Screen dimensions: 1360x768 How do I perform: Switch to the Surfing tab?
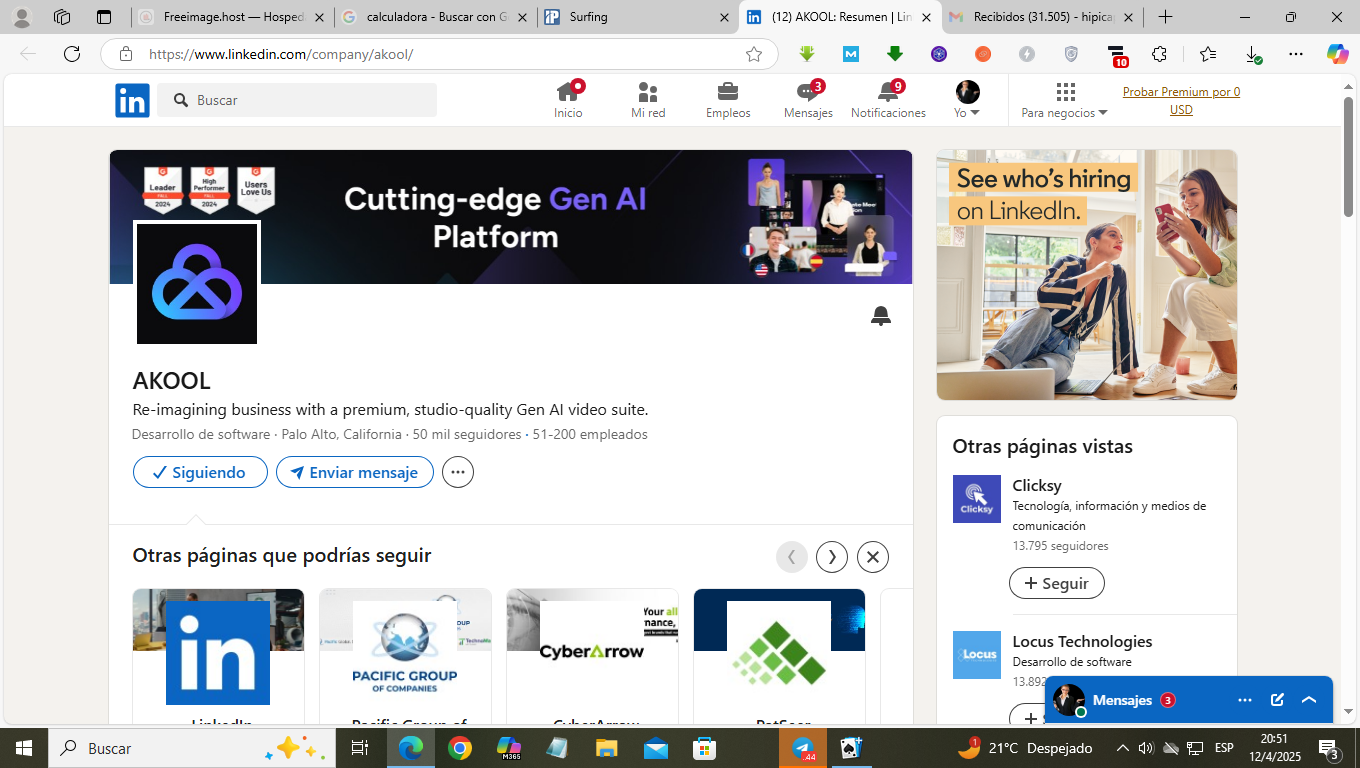[638, 17]
